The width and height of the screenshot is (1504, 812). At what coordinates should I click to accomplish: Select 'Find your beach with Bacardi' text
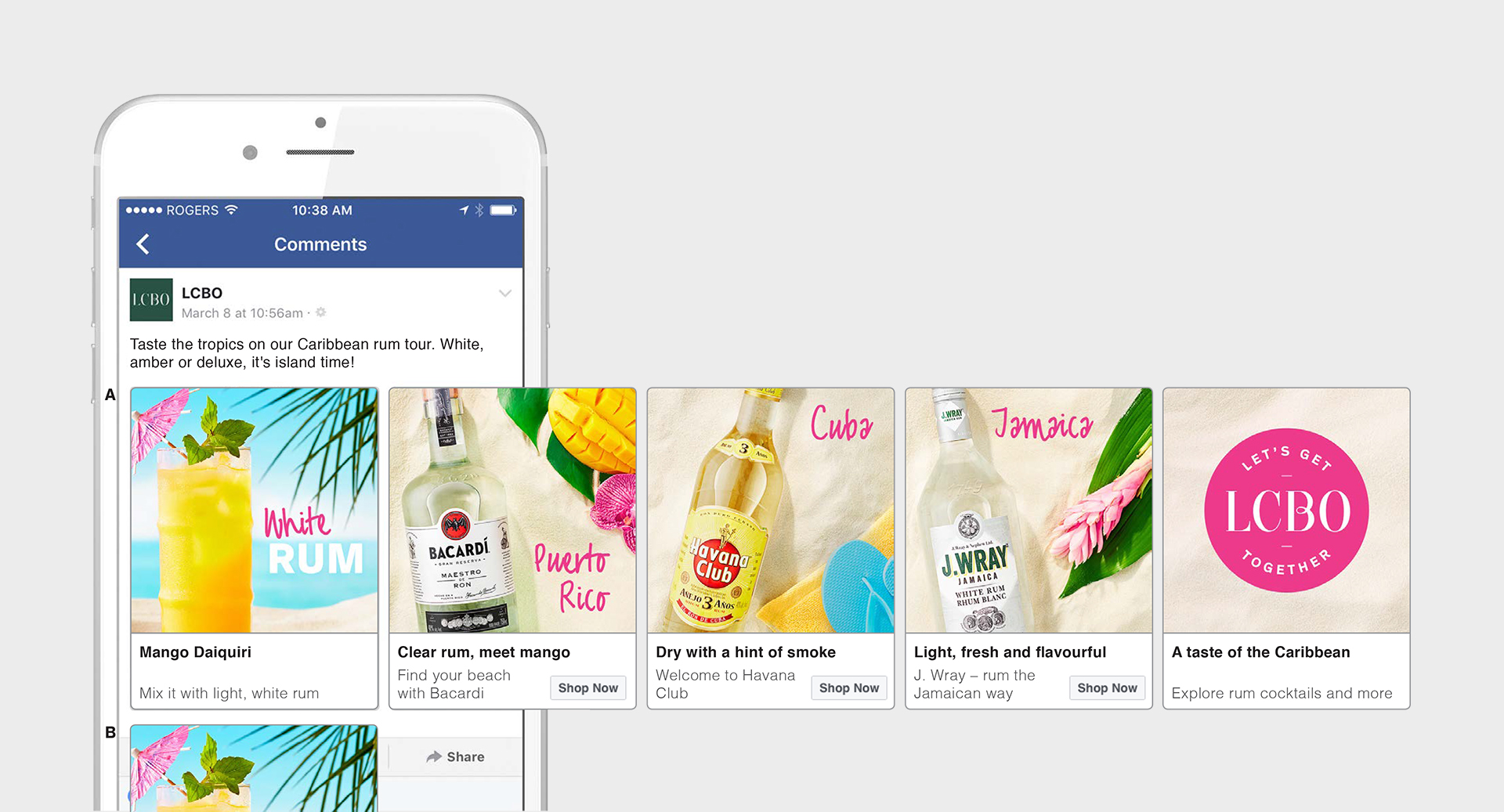(x=454, y=684)
